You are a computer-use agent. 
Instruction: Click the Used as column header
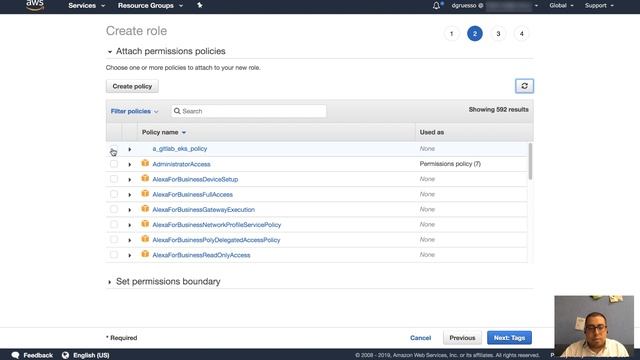[x=432, y=132]
